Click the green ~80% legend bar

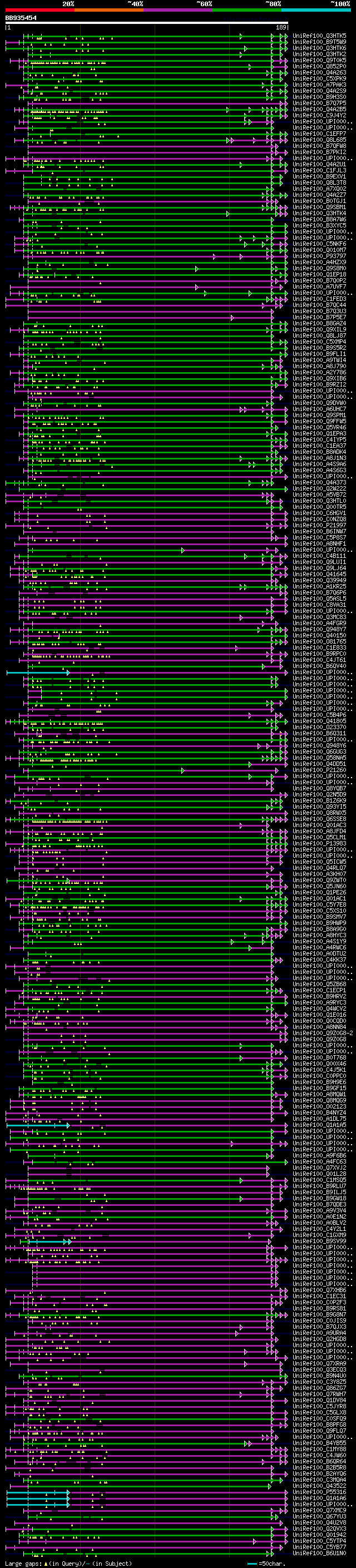coord(247,10)
